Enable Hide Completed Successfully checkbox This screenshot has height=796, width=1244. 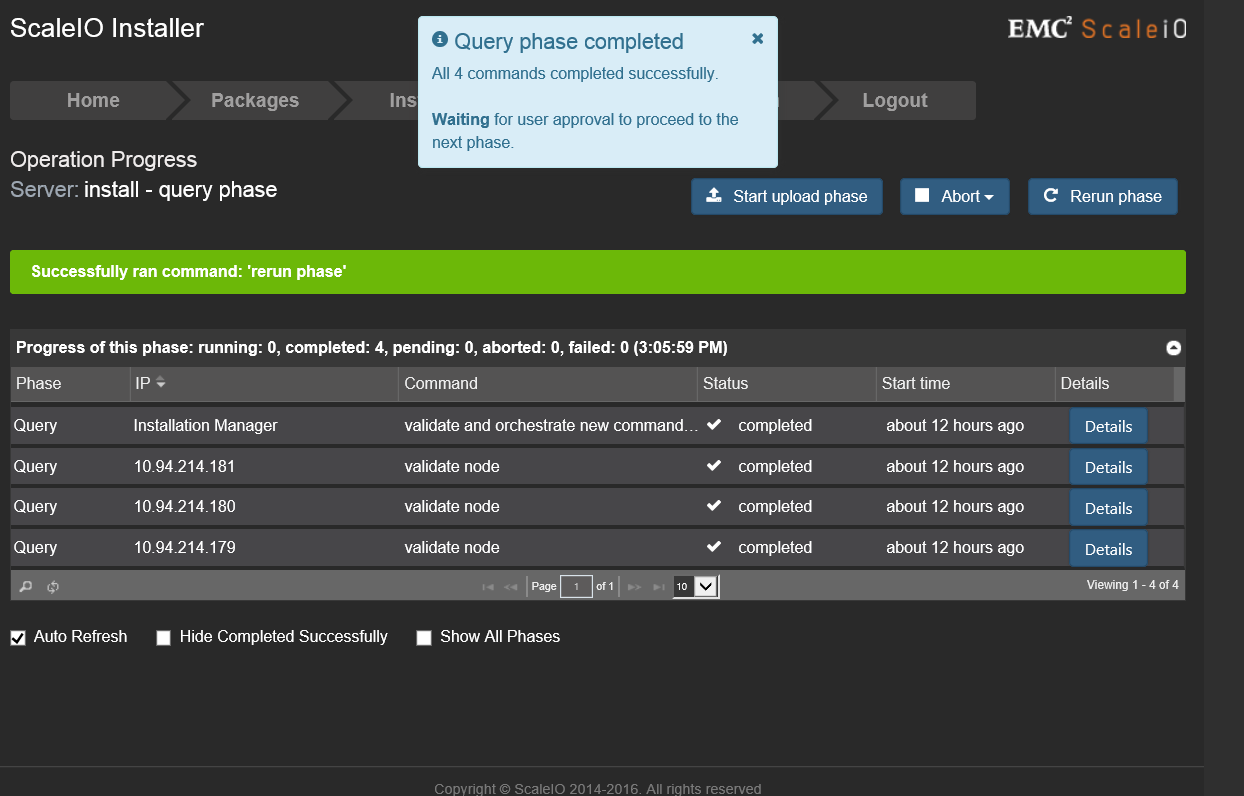click(164, 638)
